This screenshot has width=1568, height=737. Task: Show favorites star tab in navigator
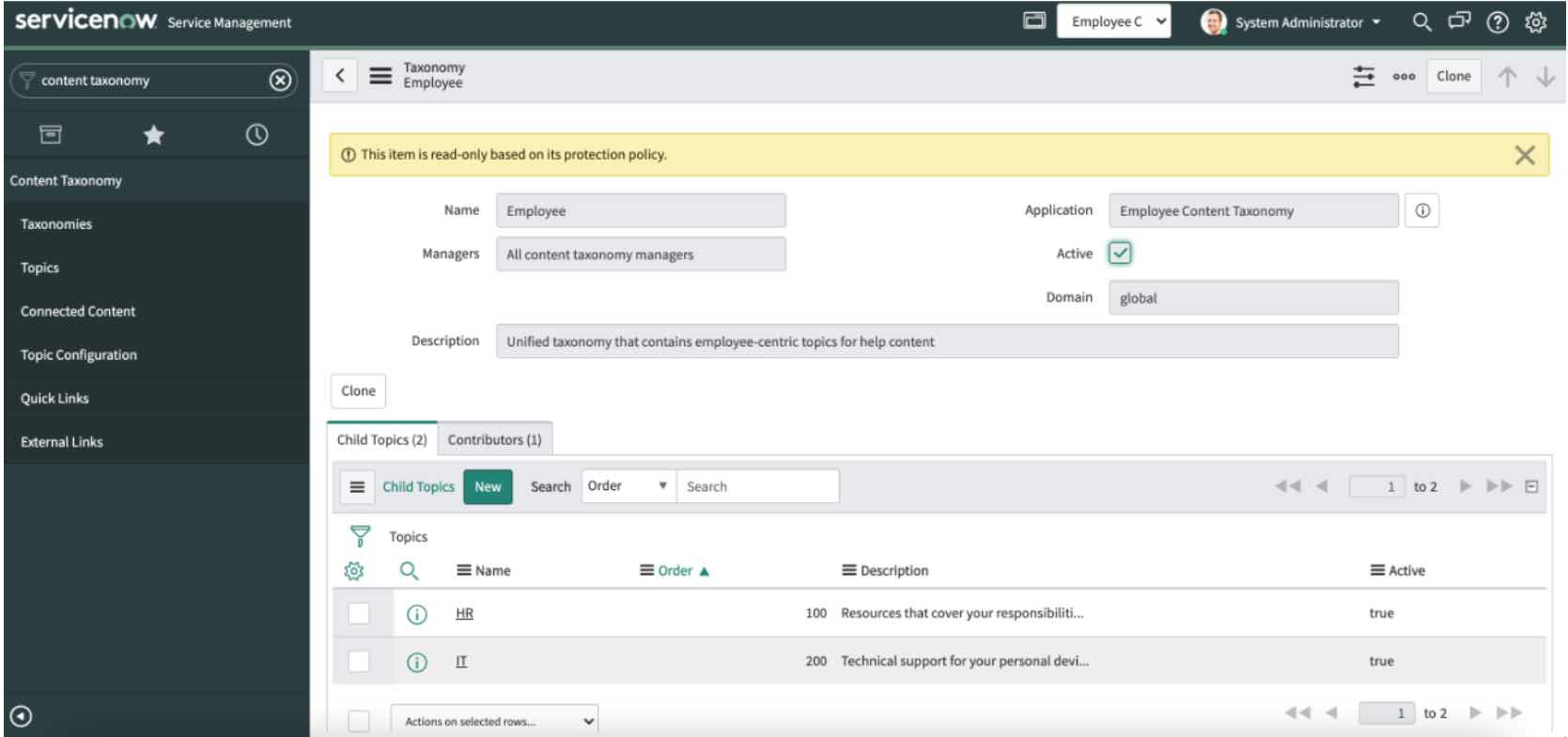pos(153,135)
